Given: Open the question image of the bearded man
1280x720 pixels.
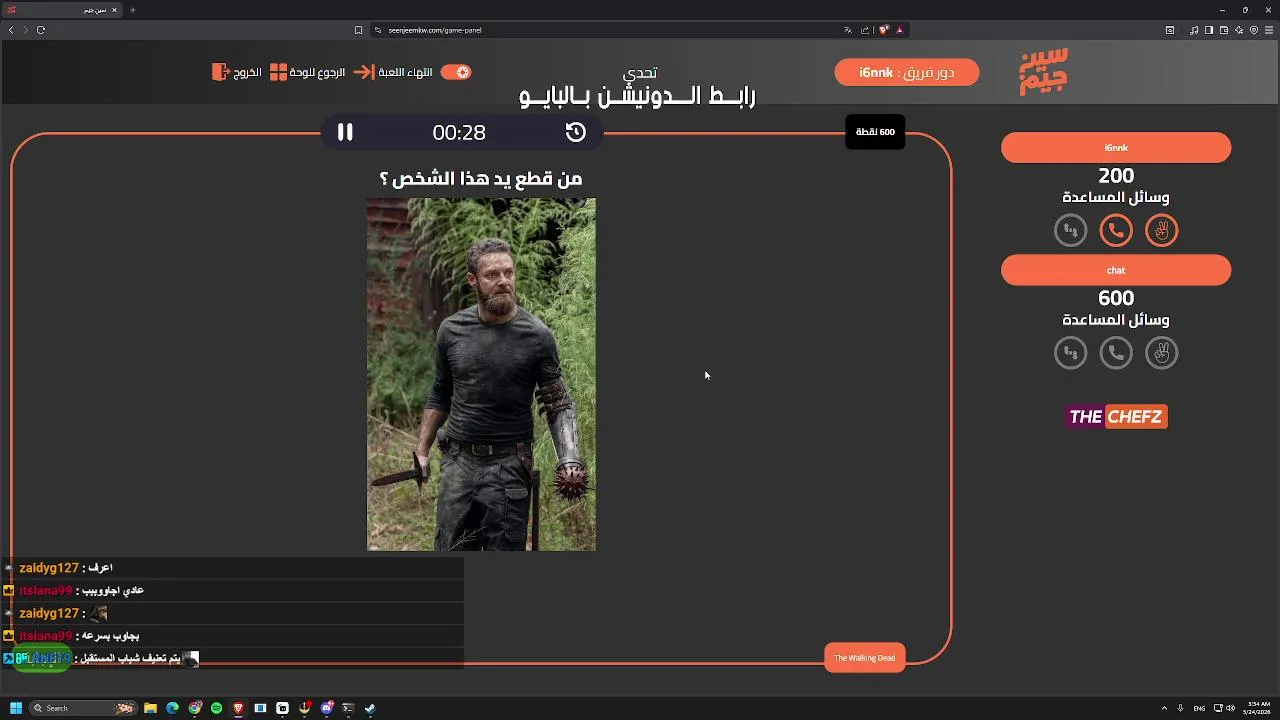Looking at the screenshot, I should [x=481, y=374].
